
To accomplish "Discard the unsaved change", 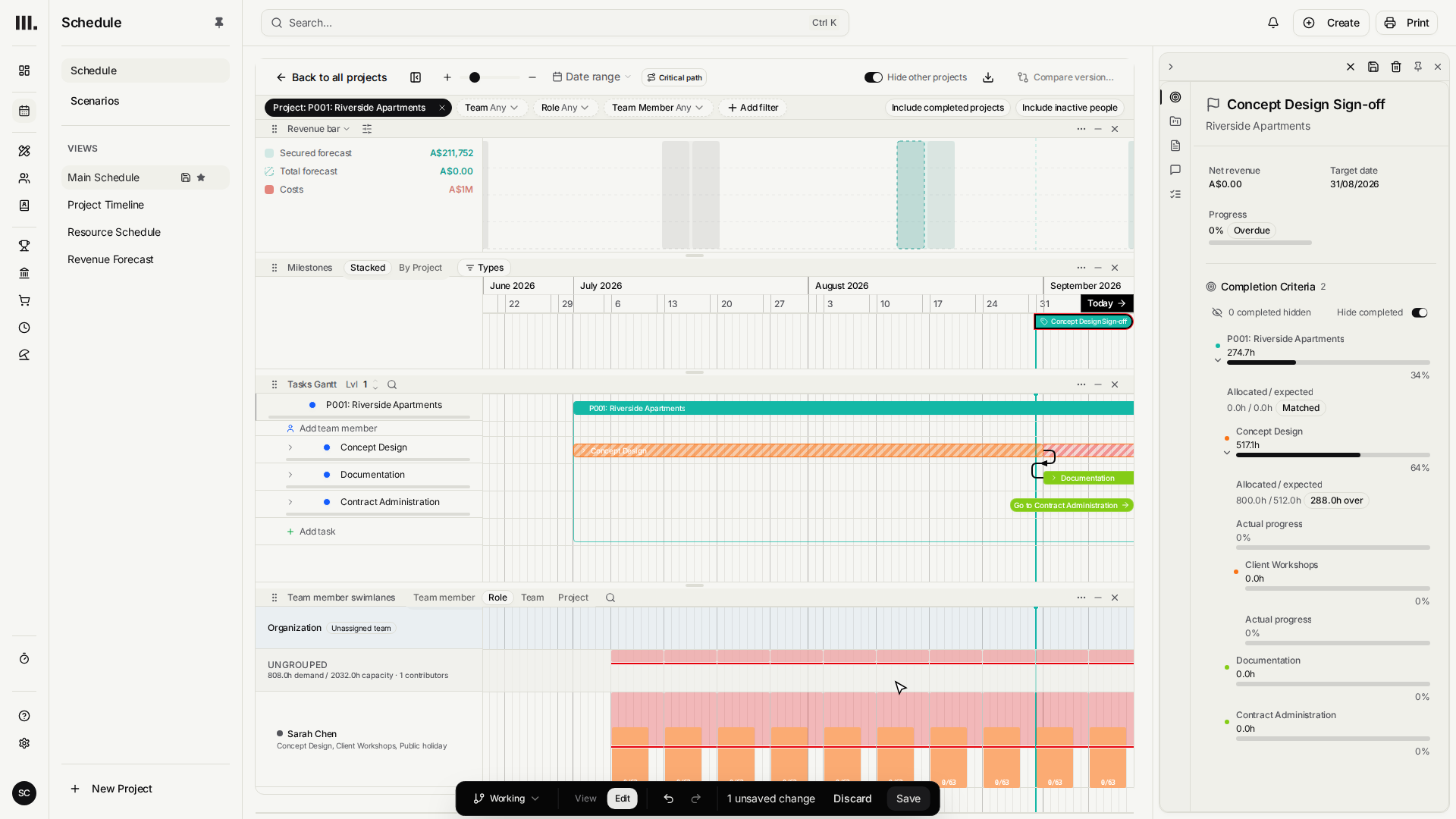I will tap(852, 799).
